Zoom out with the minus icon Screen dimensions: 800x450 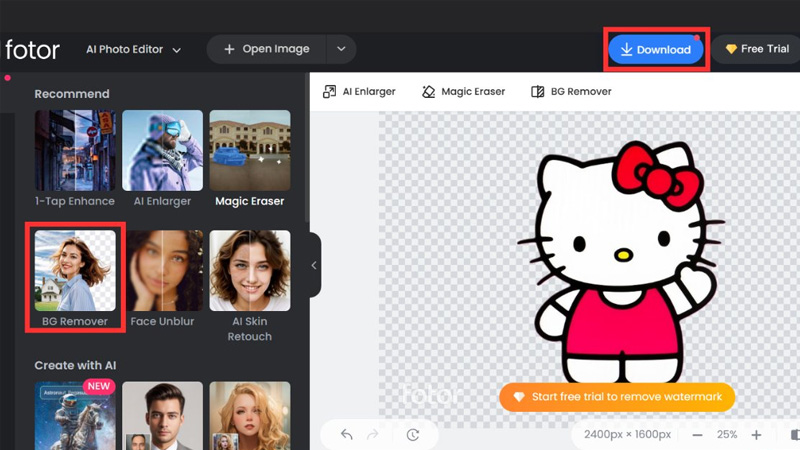click(697, 435)
